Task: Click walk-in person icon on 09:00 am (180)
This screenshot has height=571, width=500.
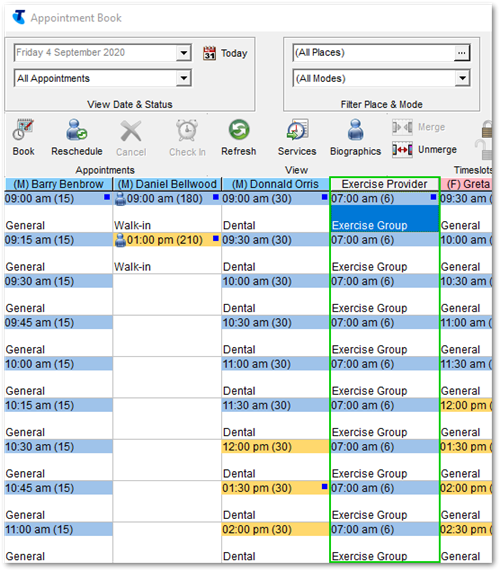Action: (120, 199)
